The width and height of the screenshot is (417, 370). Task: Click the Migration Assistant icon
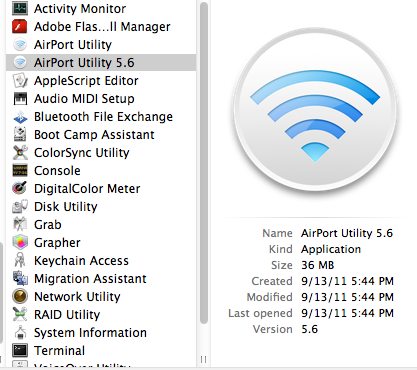coord(20,278)
